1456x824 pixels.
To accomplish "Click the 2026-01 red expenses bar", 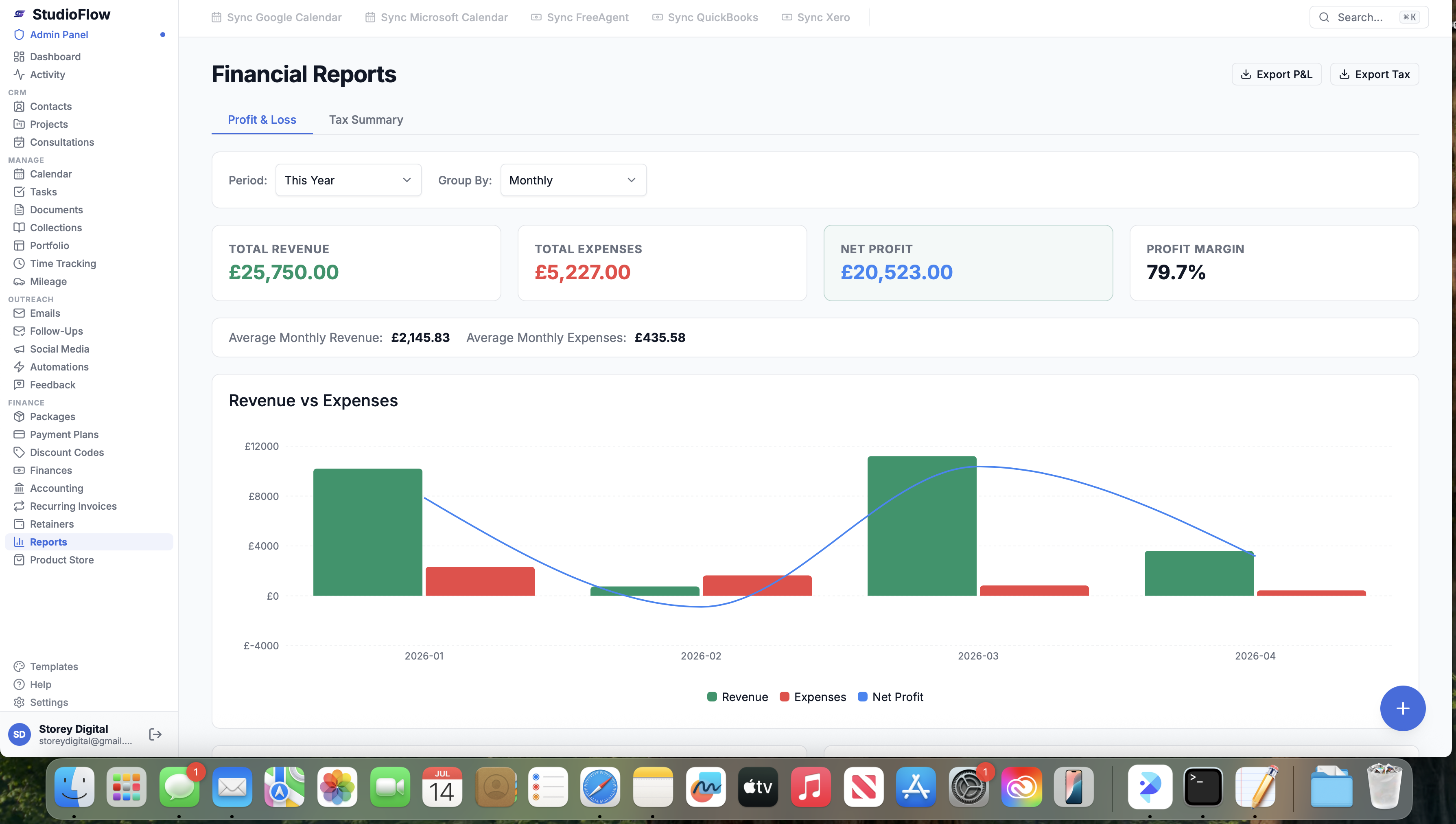I will (480, 581).
